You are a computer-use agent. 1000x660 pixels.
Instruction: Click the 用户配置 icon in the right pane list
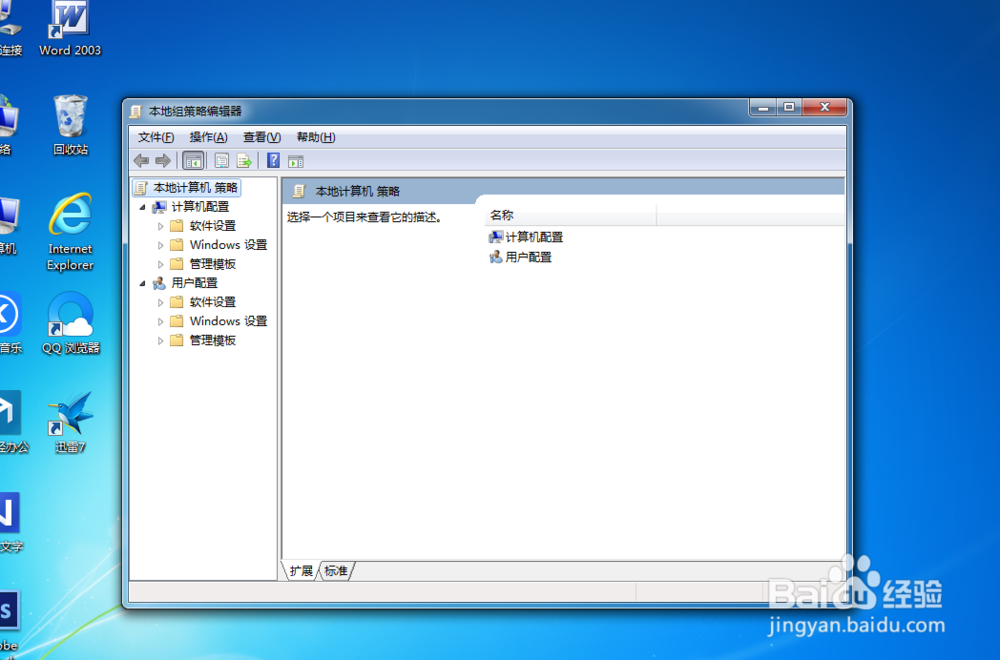[x=496, y=257]
